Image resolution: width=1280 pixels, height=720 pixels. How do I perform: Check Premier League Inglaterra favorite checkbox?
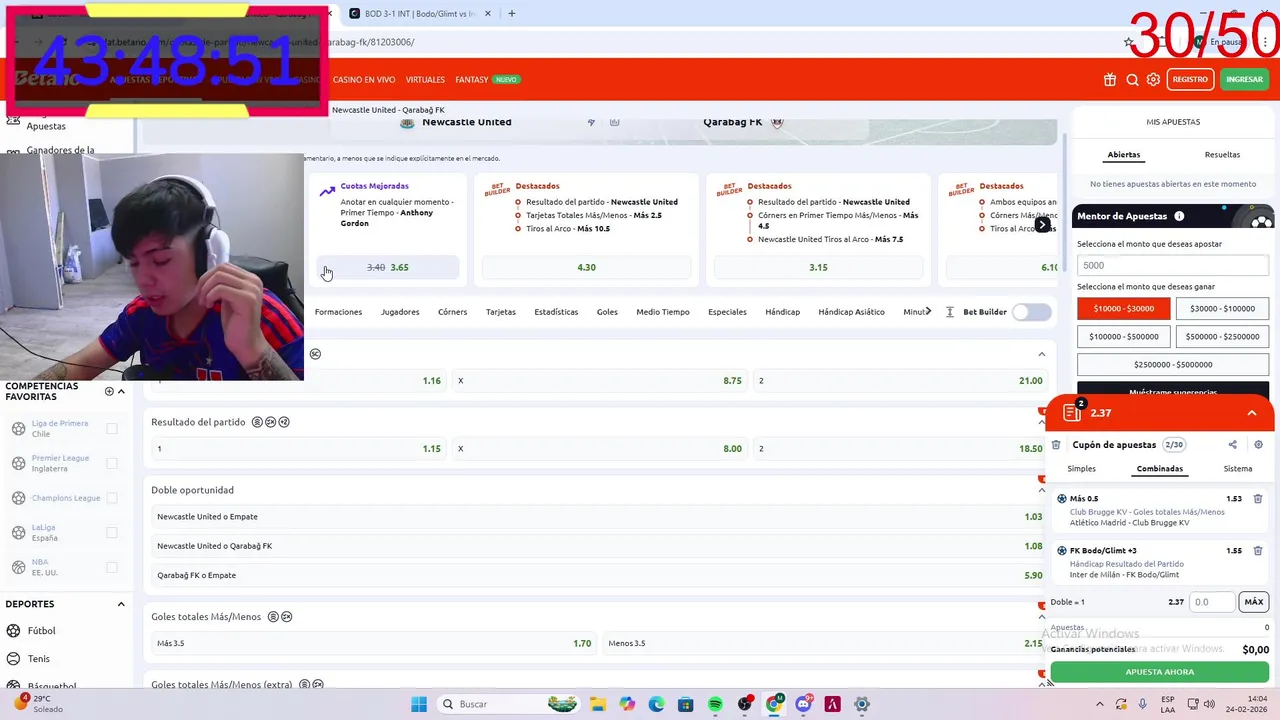(112, 463)
